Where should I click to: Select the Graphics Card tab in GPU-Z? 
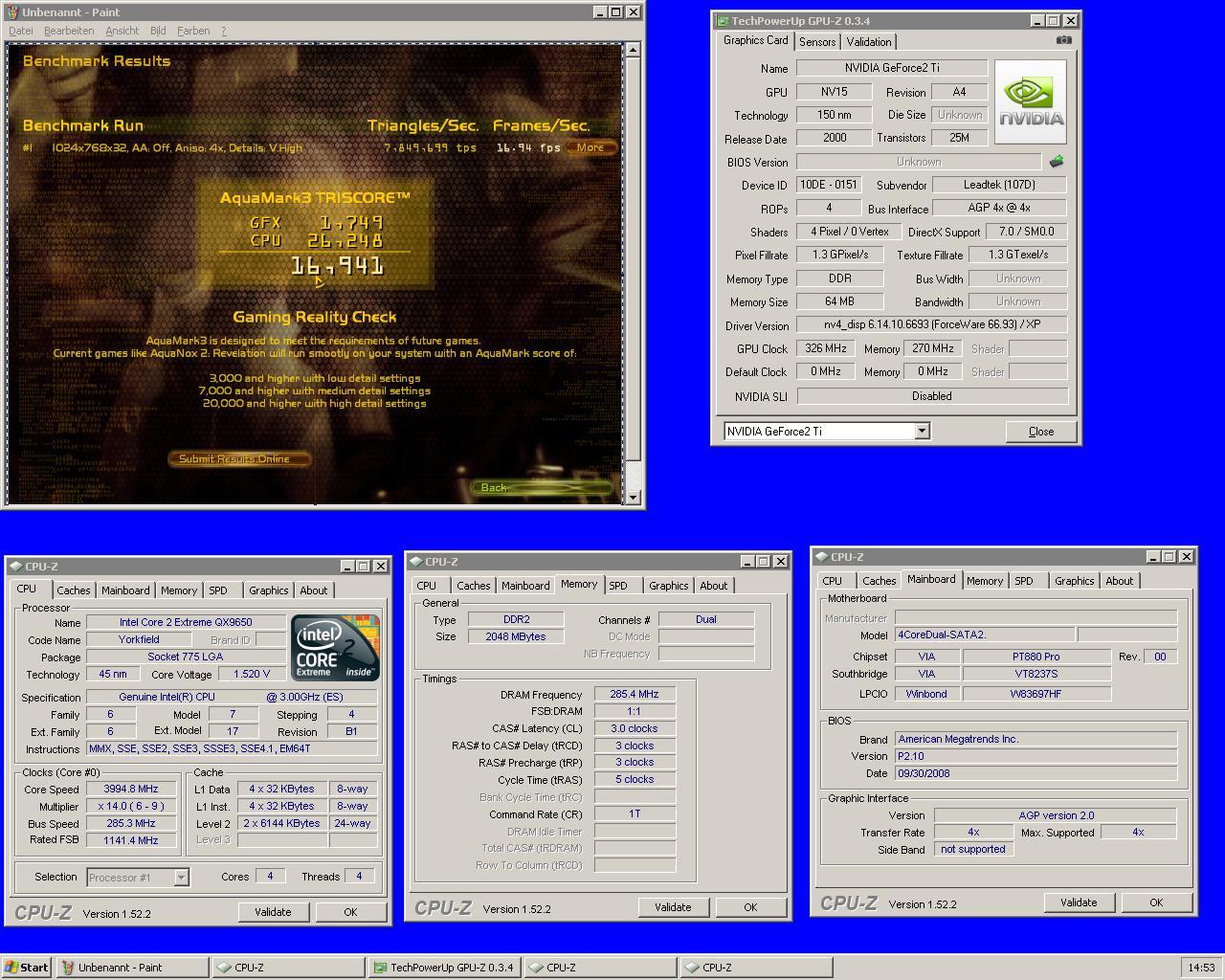[x=755, y=40]
